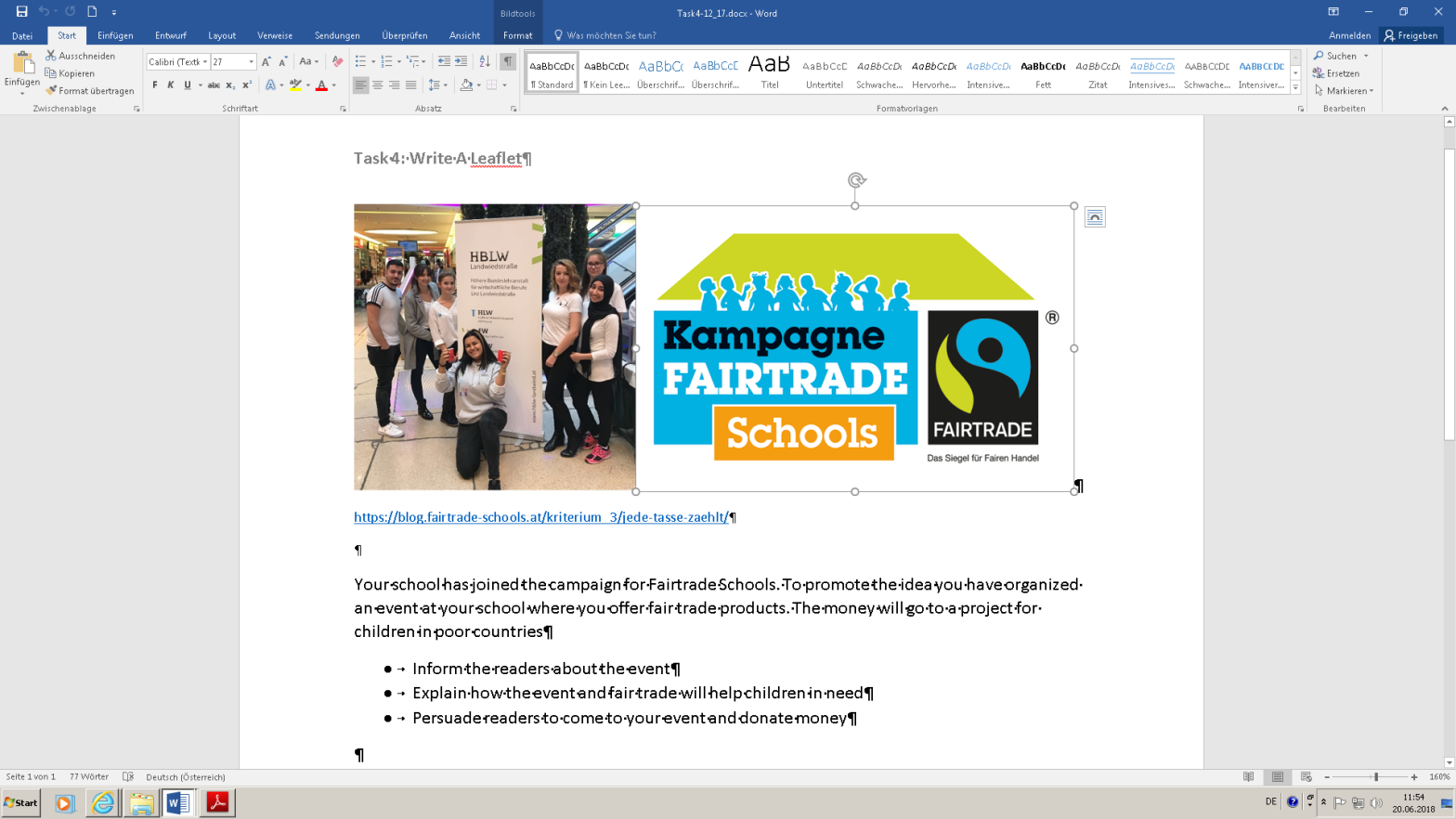The image size is (1456, 819).
Task: Open the change case Aa dropdown
Action: pos(308,61)
